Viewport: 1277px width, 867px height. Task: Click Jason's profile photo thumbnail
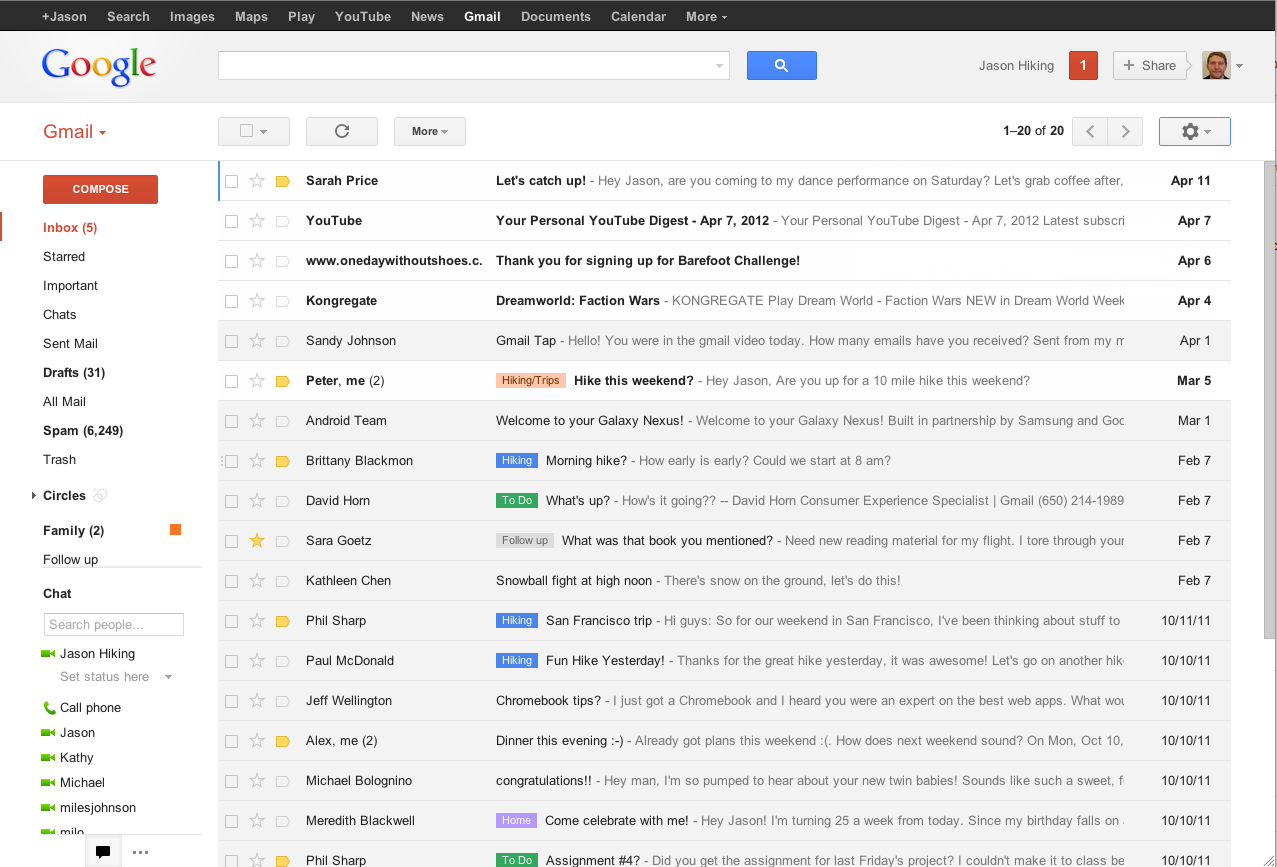click(1216, 65)
